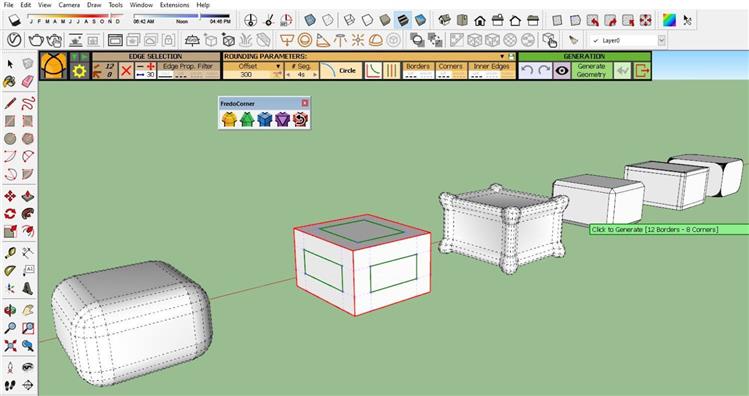Click Generate Geometry button
The height and width of the screenshot is (396, 749).
point(591,71)
